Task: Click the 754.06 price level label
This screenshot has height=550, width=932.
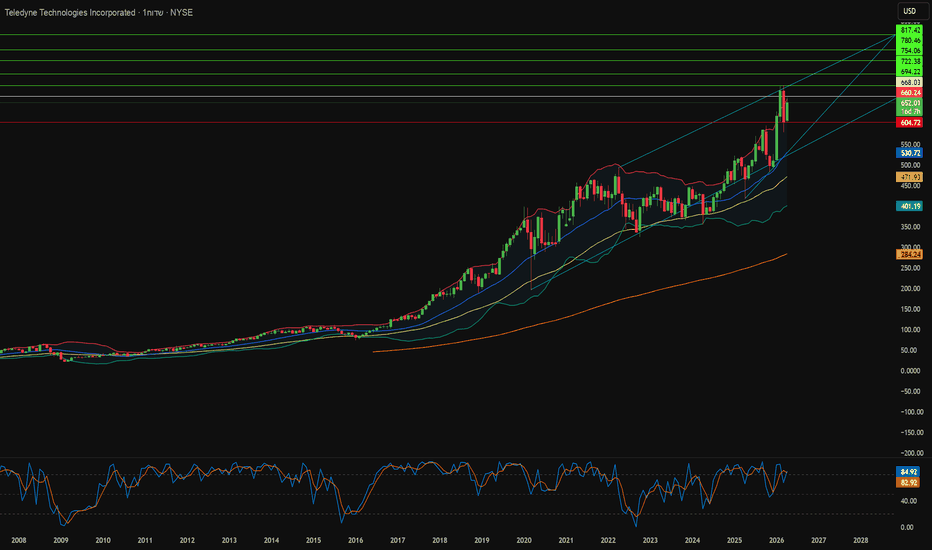Action: pos(910,50)
